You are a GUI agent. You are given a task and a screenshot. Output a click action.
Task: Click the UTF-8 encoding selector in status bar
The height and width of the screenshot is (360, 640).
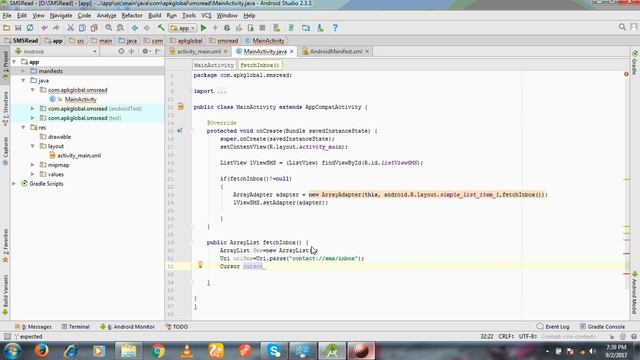(x=527, y=336)
